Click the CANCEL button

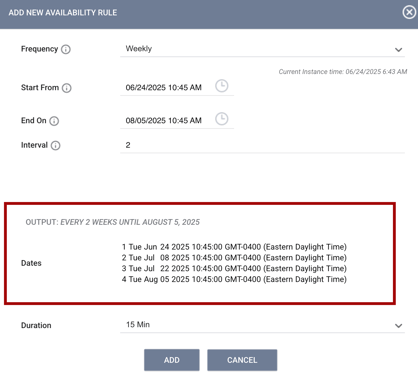(x=242, y=360)
